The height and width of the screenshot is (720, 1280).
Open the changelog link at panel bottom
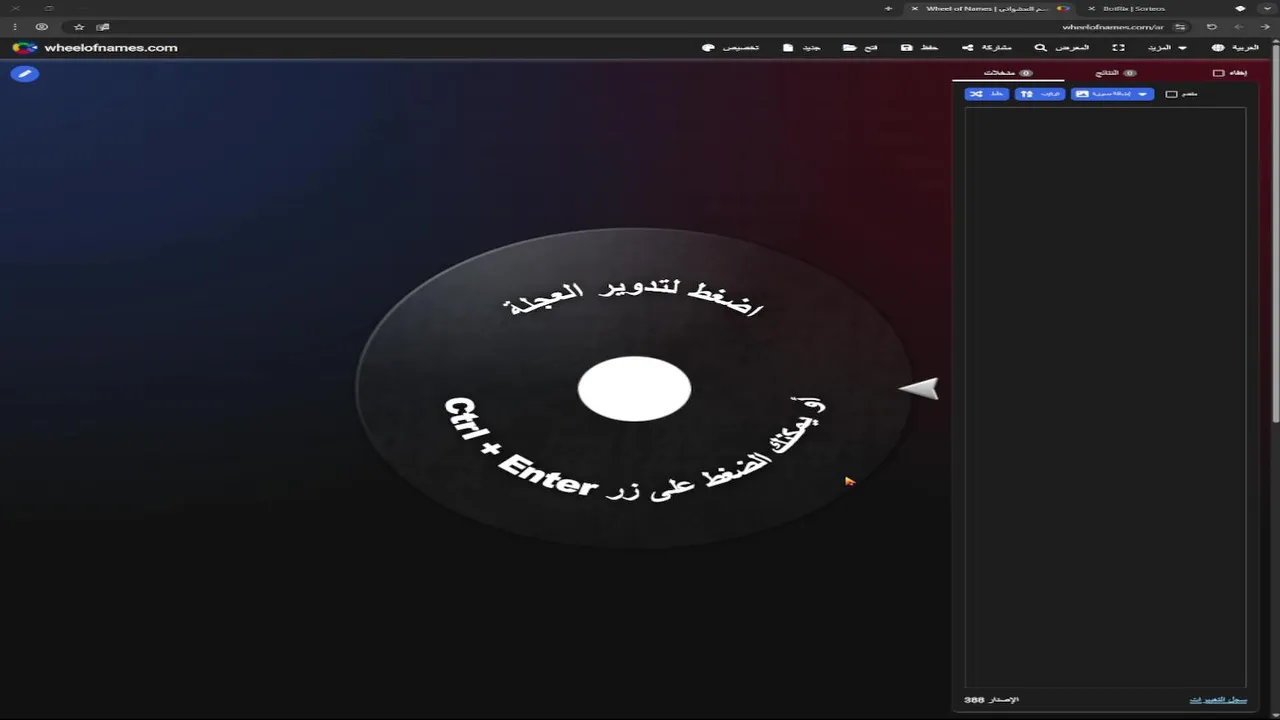(x=1218, y=699)
